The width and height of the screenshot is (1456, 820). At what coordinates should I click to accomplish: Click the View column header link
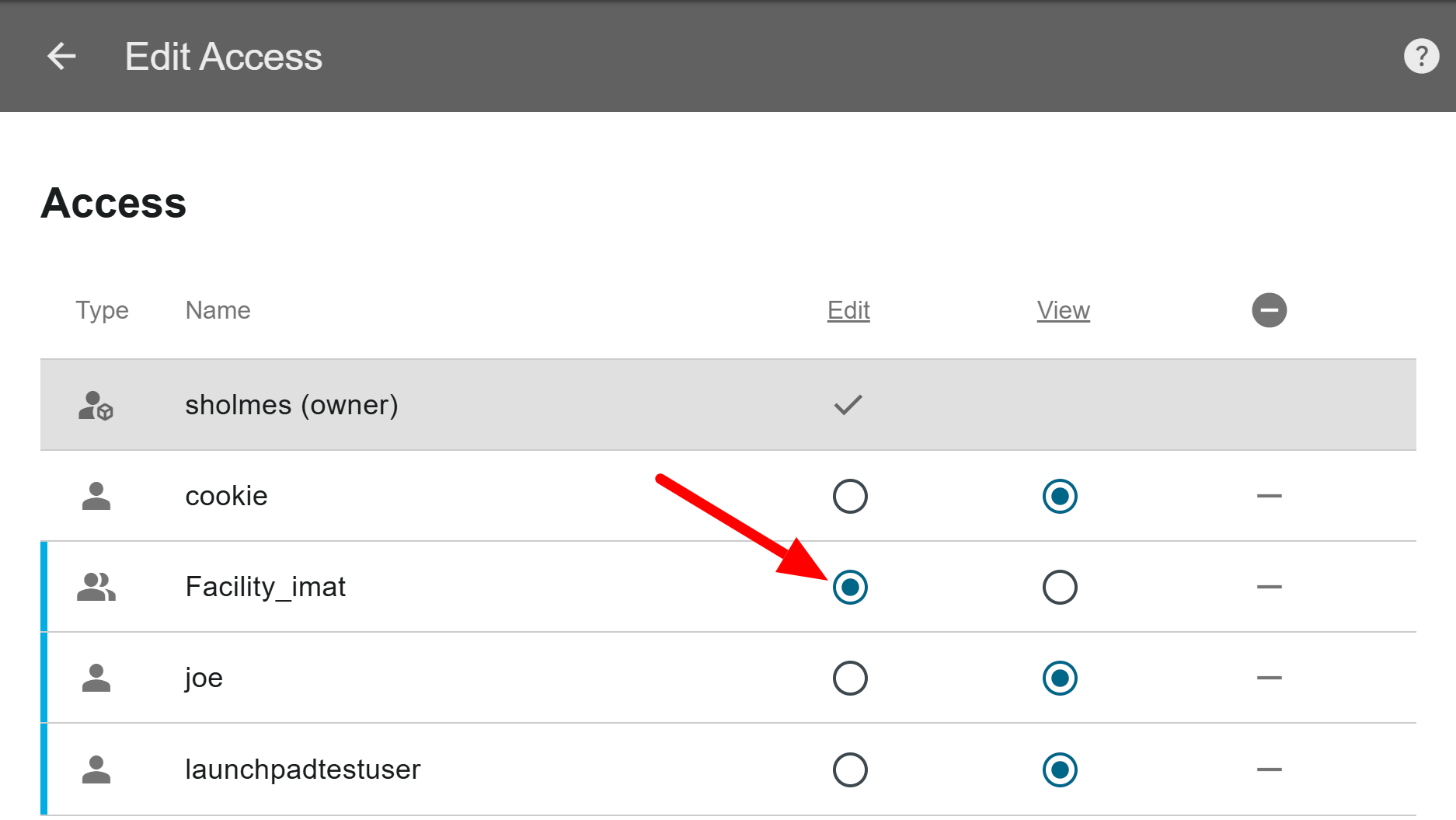click(1063, 310)
